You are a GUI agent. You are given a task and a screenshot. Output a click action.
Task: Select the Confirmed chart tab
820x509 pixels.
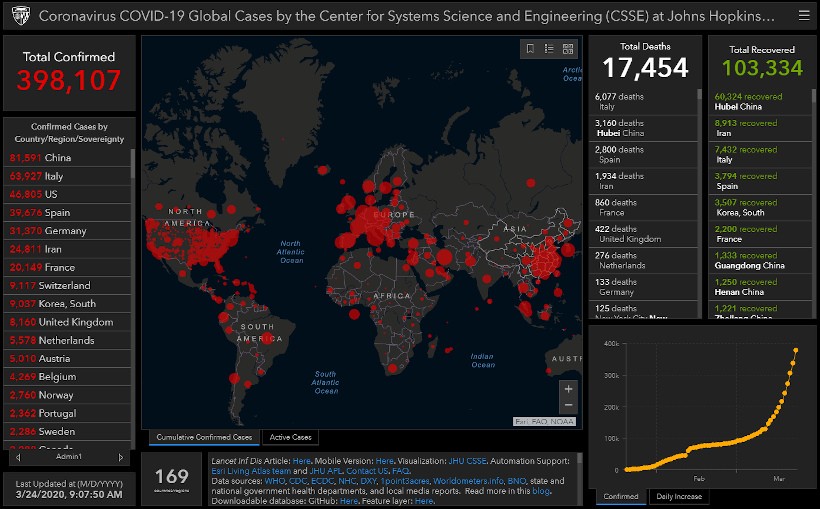point(621,496)
